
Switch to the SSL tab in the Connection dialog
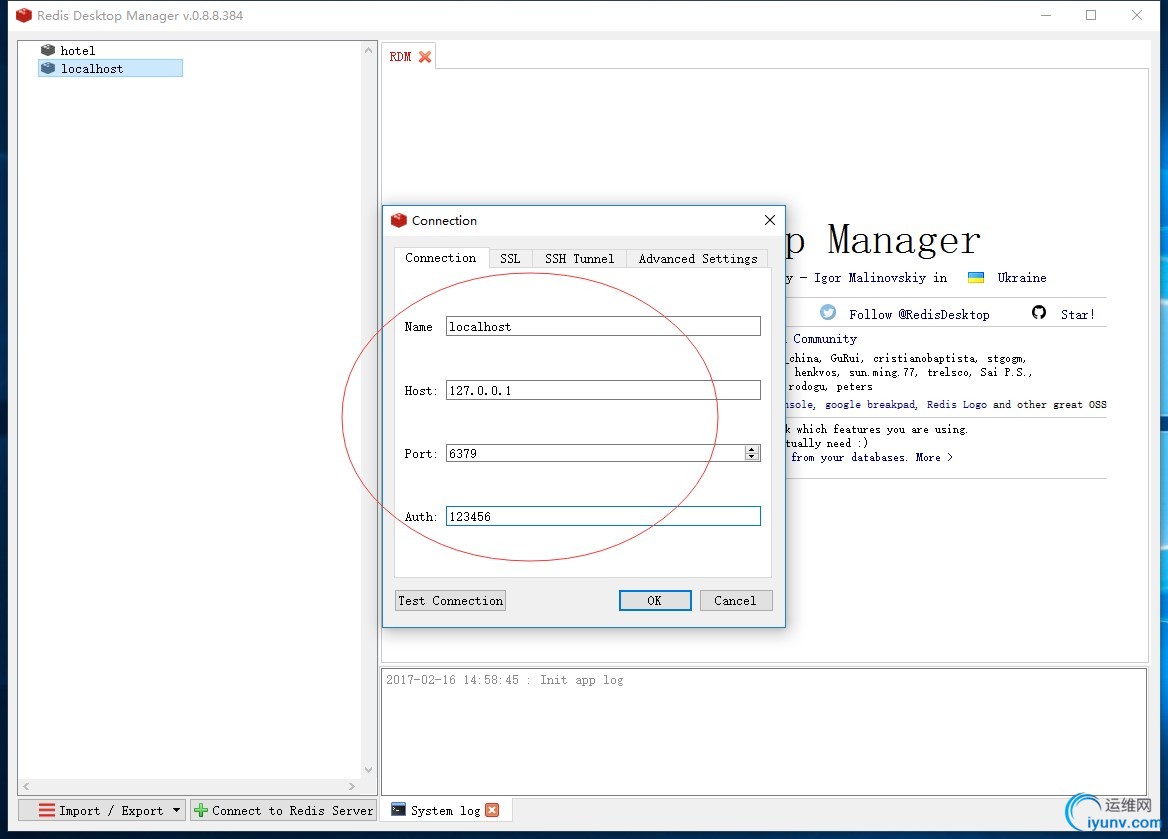[x=510, y=259]
